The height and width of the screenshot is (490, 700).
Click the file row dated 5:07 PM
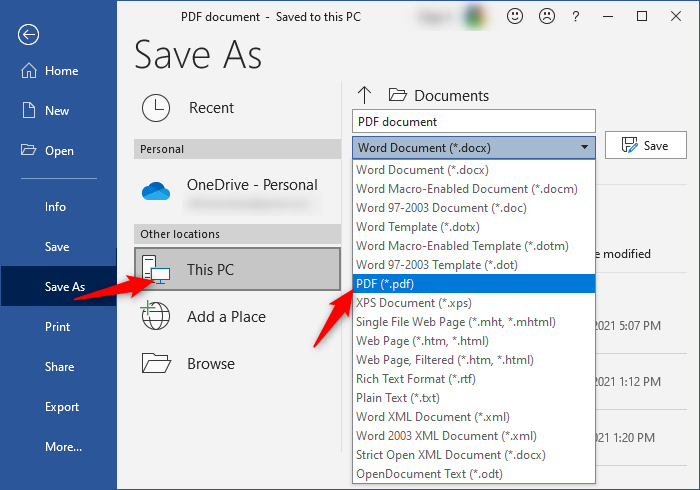[x=642, y=326]
